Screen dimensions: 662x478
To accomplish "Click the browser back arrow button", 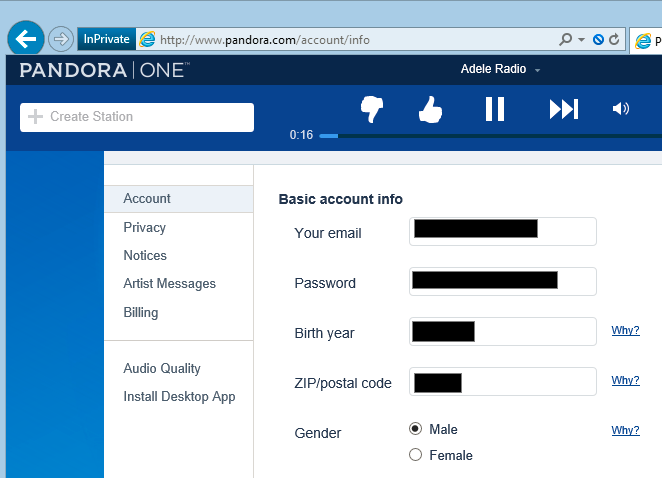I will point(26,39).
